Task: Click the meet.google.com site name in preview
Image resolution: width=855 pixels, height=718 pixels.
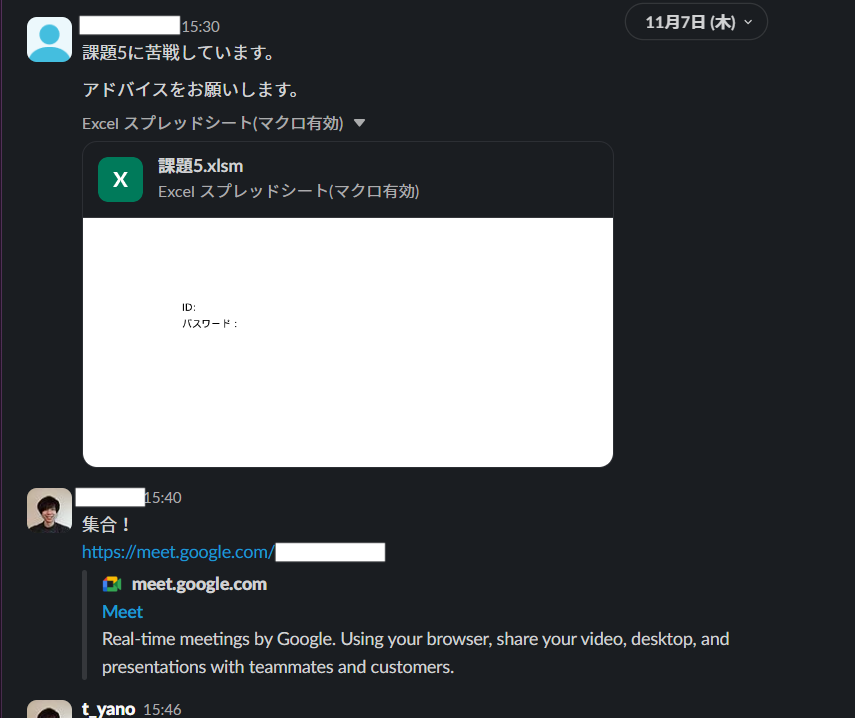Action: point(199,584)
